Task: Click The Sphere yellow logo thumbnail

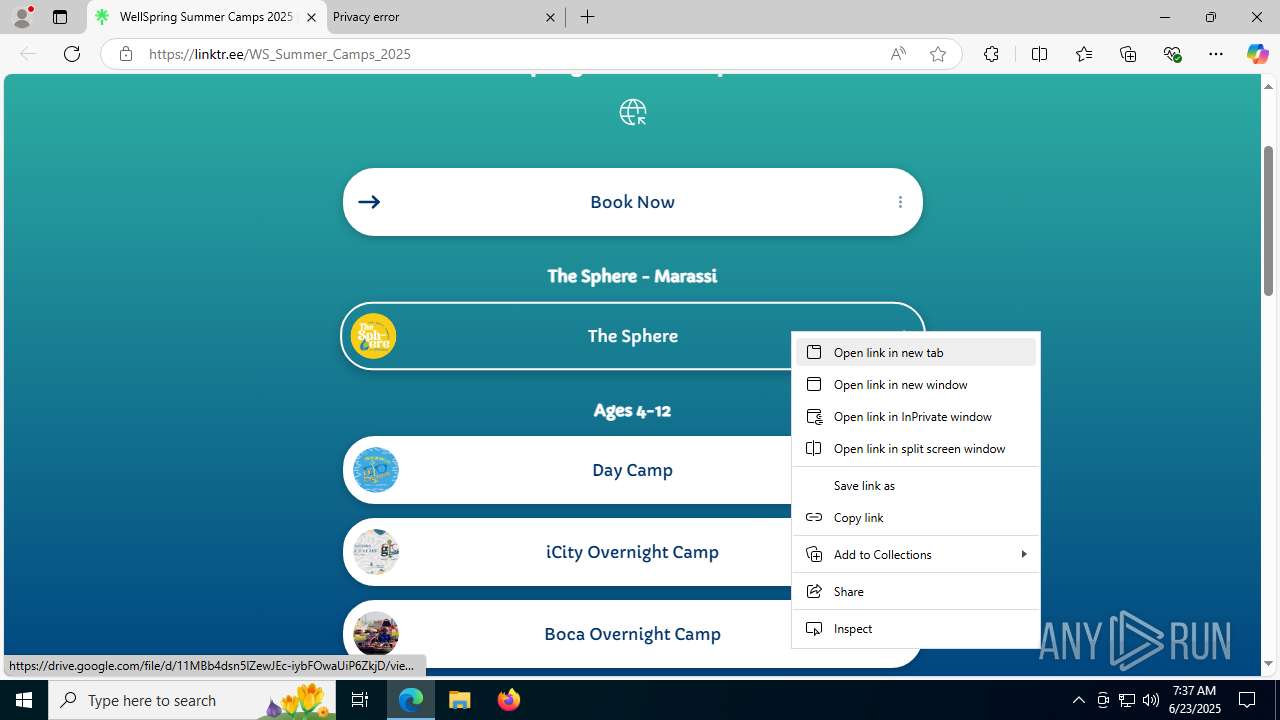Action: [x=374, y=336]
